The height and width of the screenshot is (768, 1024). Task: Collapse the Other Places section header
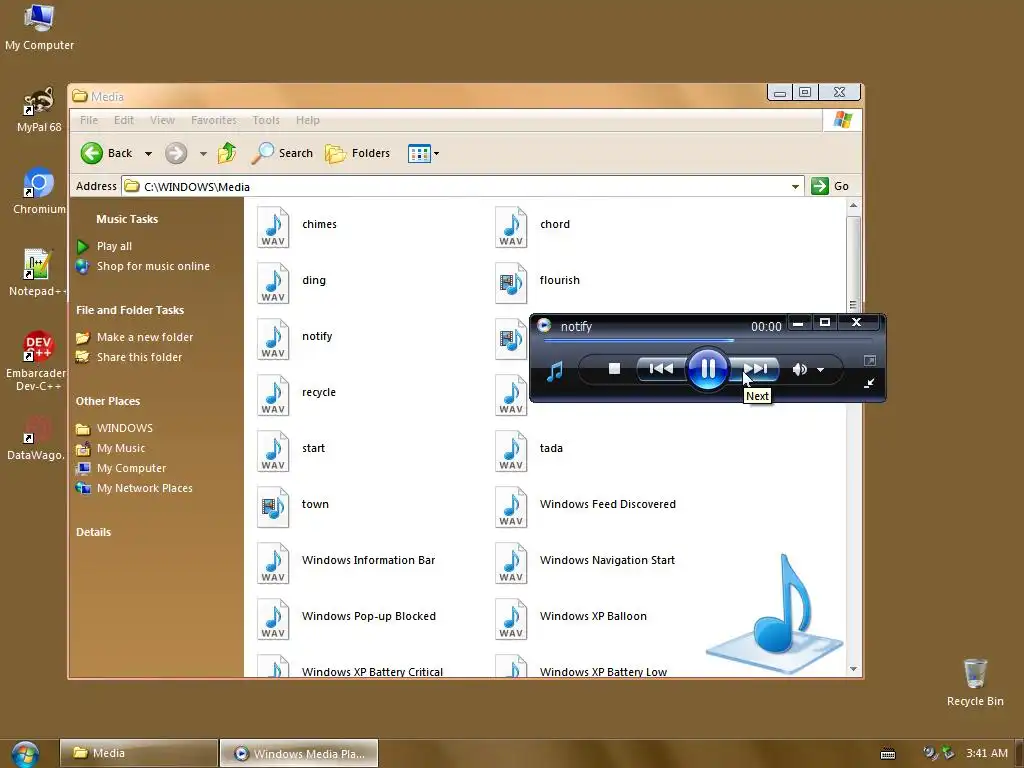107,401
